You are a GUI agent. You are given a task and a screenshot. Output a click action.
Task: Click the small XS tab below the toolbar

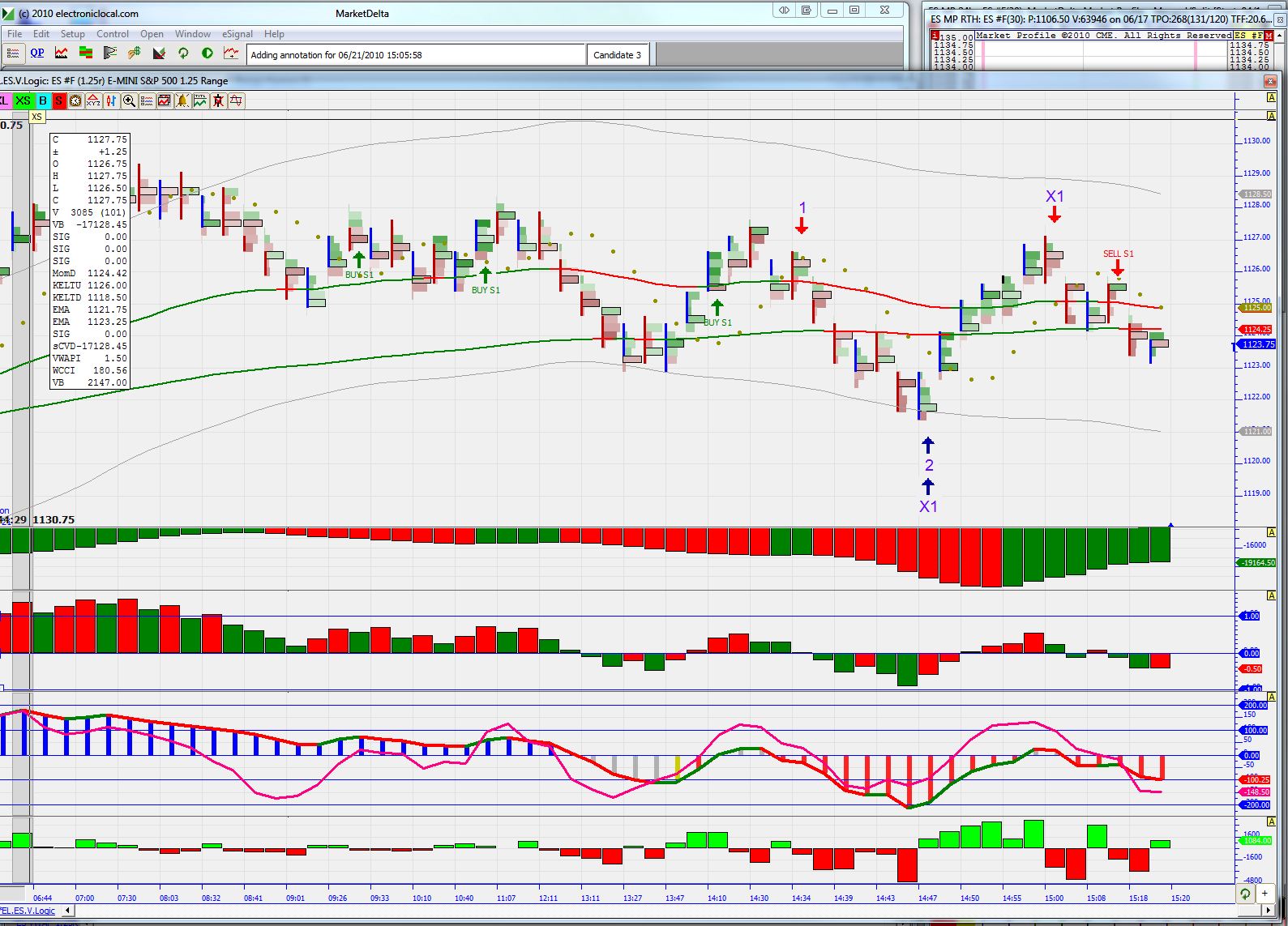coord(36,117)
